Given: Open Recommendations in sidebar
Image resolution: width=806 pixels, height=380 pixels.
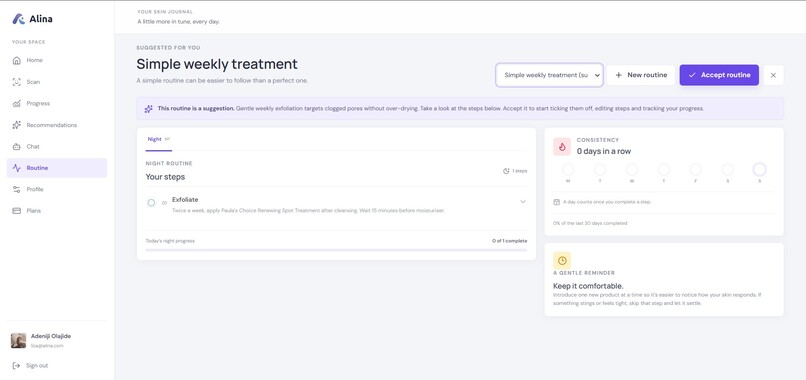Looking at the screenshot, I should pyautogui.click(x=57, y=125).
